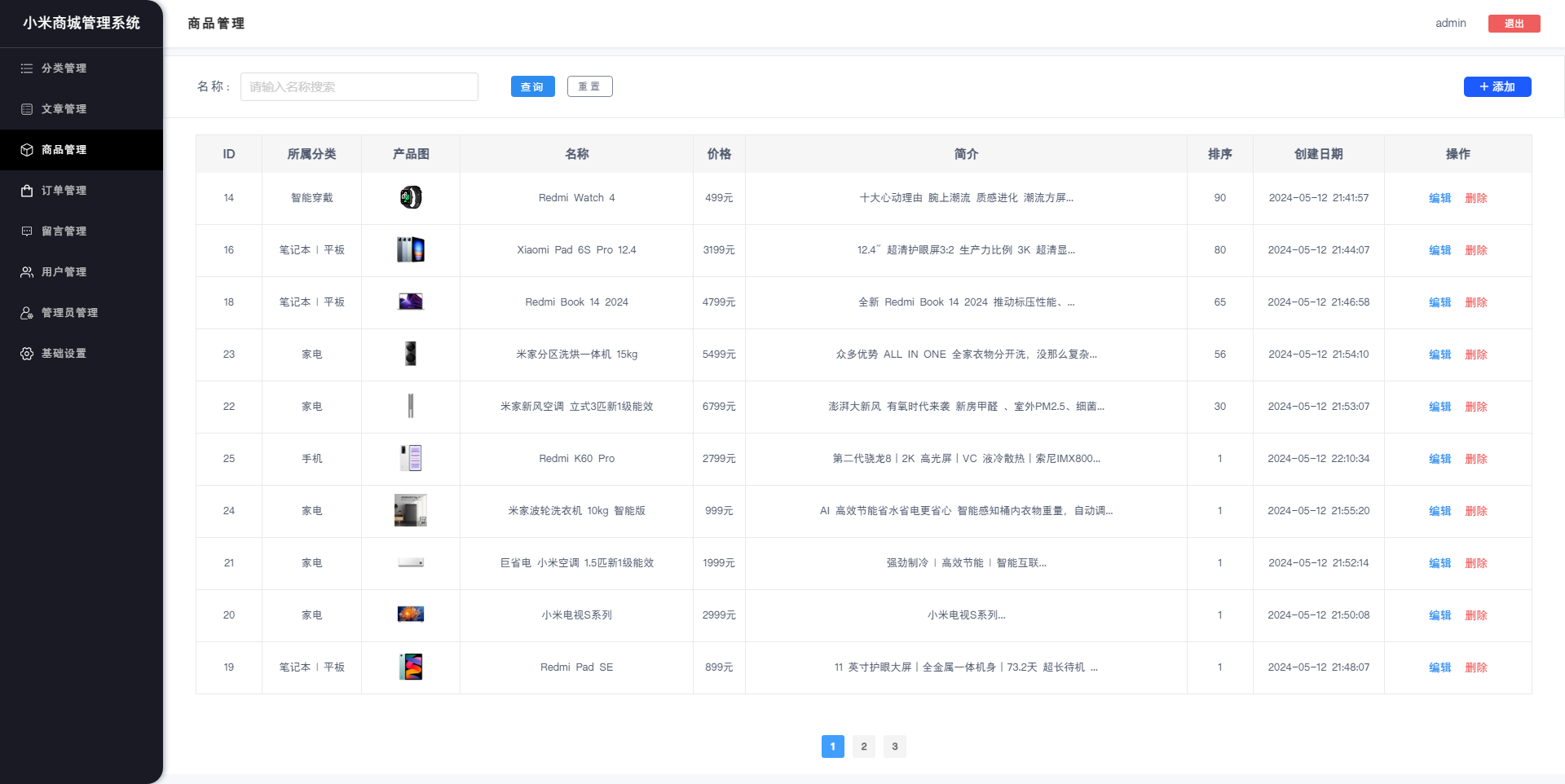Open the Redmi Book 14 2024 thumbnail
Viewport: 1565px width, 784px height.
411,302
